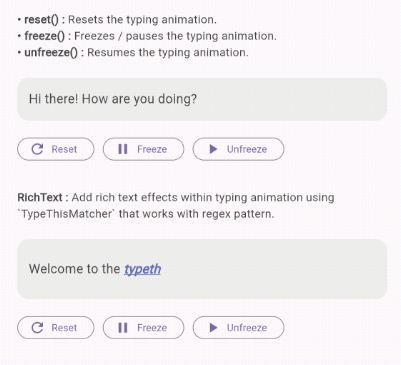Click the Reset button below the Welcome text box
This screenshot has width=401, height=365.
click(56, 328)
